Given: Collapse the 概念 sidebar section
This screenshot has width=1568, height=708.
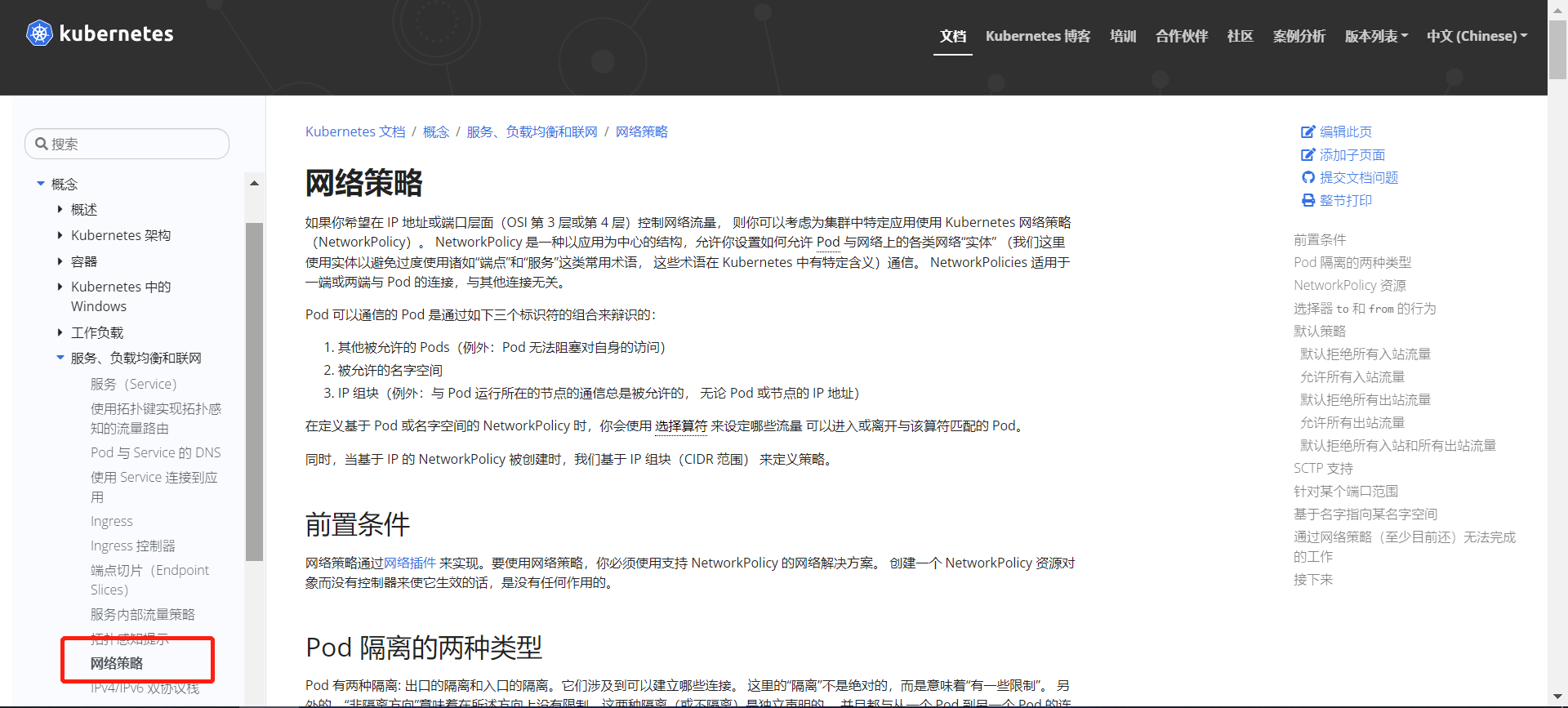Looking at the screenshot, I should [x=41, y=184].
